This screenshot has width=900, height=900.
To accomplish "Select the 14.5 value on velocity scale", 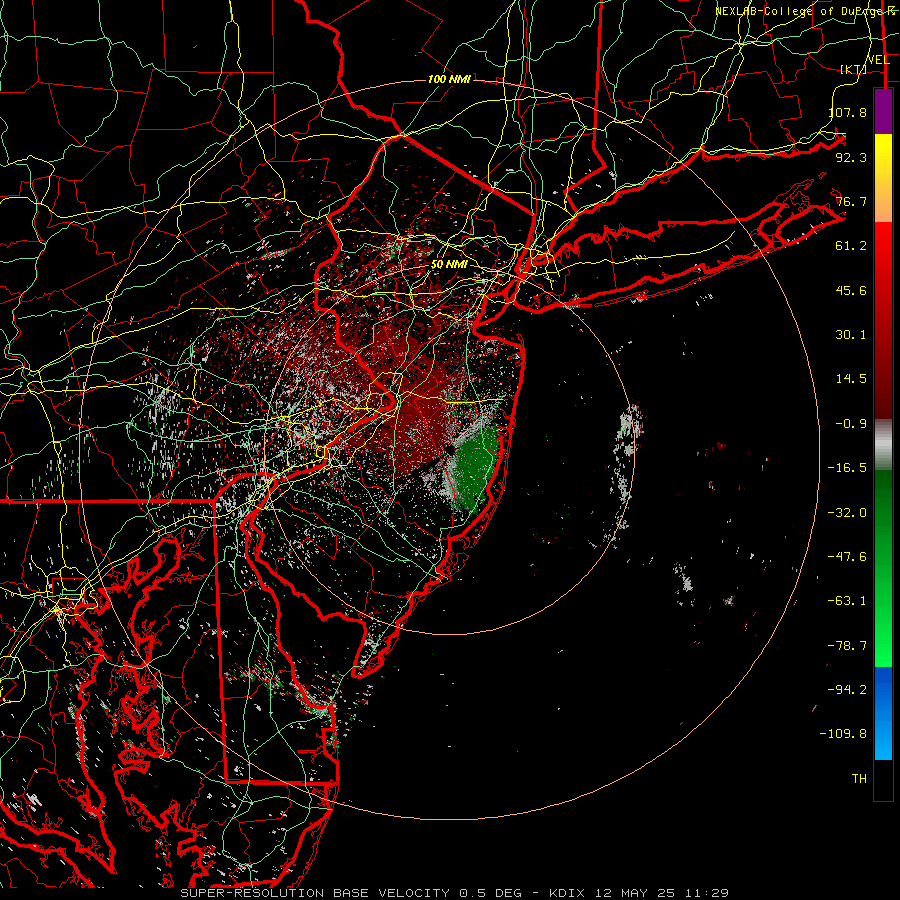I will (851, 379).
